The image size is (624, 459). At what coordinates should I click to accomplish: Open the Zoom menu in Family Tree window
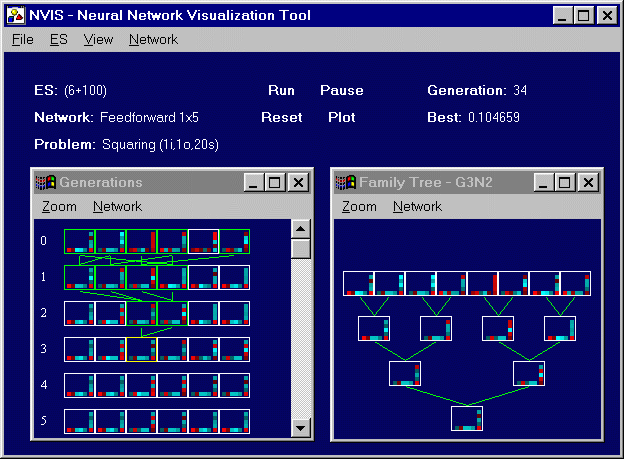[359, 206]
